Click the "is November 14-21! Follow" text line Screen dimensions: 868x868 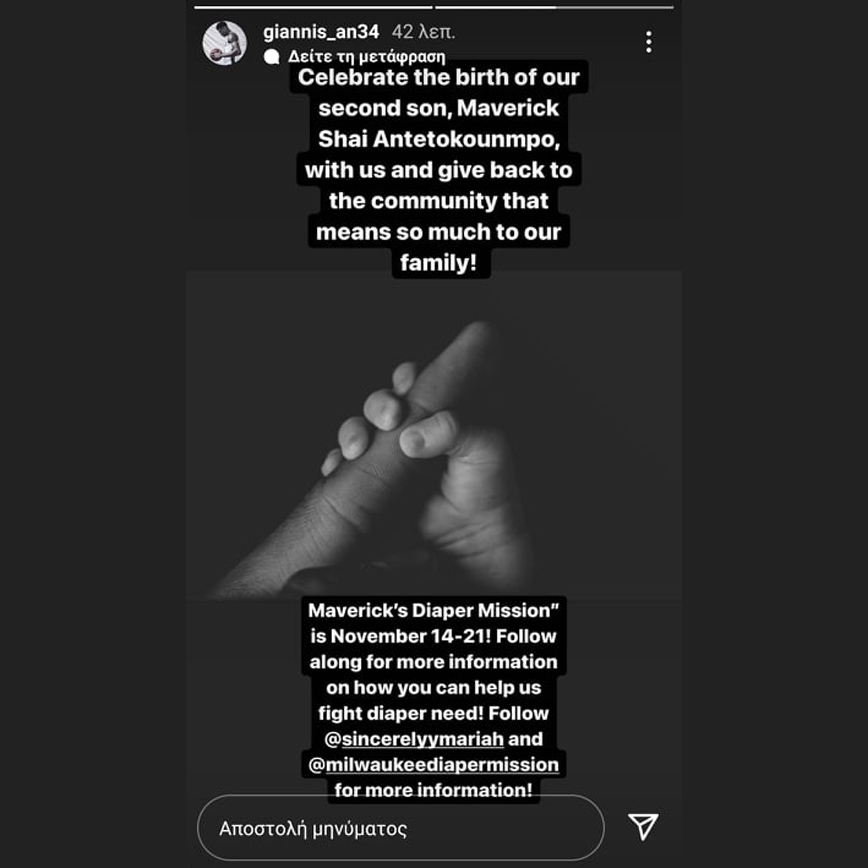coord(433,636)
